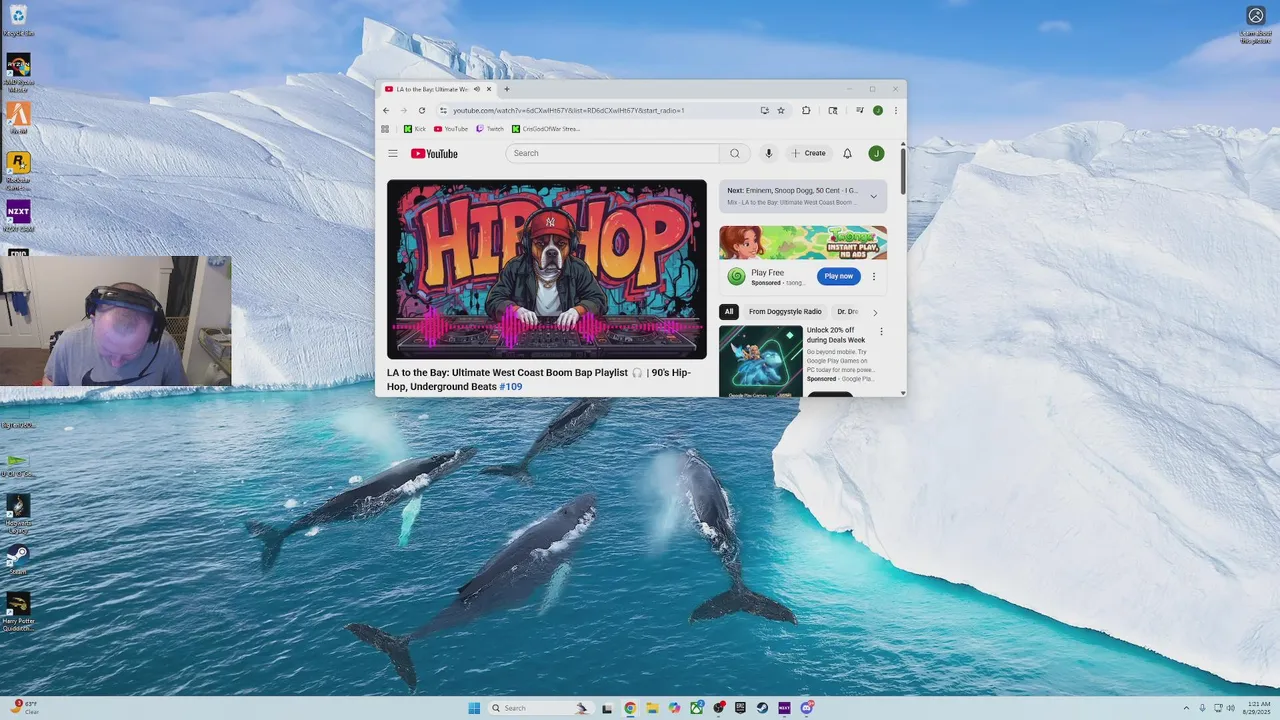This screenshot has width=1280, height=720.
Task: Open Chrome media controls icon
Action: (x=859, y=110)
